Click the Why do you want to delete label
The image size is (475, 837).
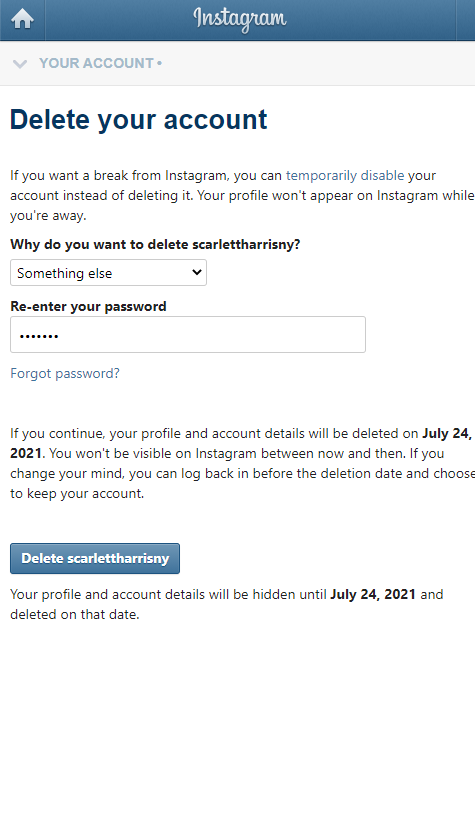[155, 244]
